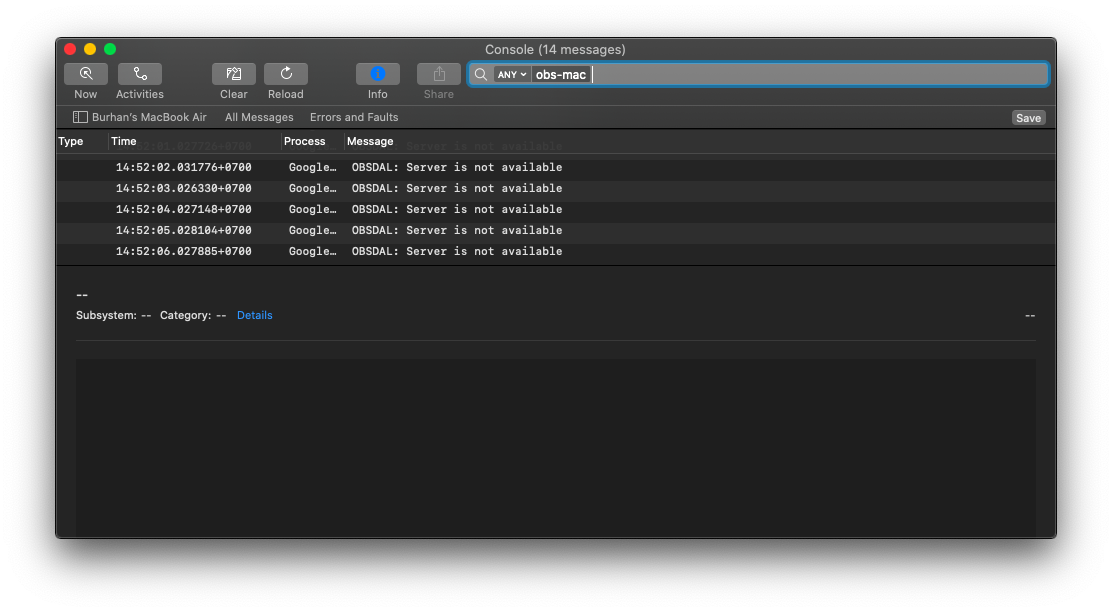Select the All Messages tab
The width and height of the screenshot is (1112, 612).
point(259,117)
